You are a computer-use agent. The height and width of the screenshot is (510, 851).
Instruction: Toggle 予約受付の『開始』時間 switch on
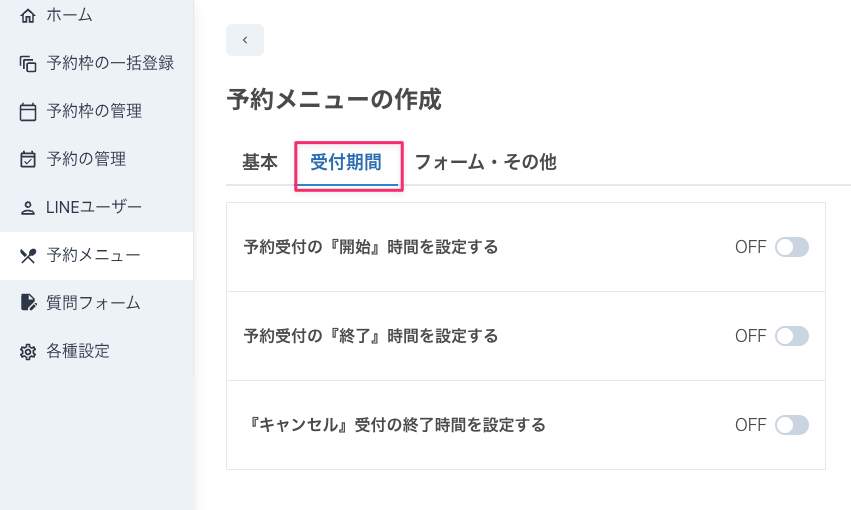point(792,247)
